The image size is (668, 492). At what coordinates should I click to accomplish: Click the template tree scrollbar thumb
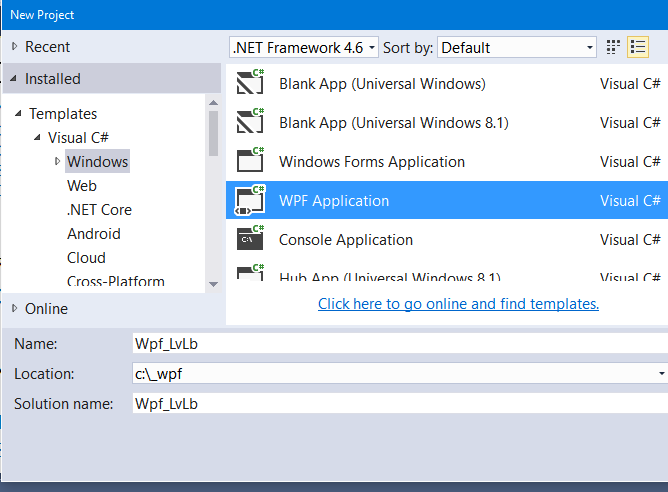pyautogui.click(x=213, y=133)
